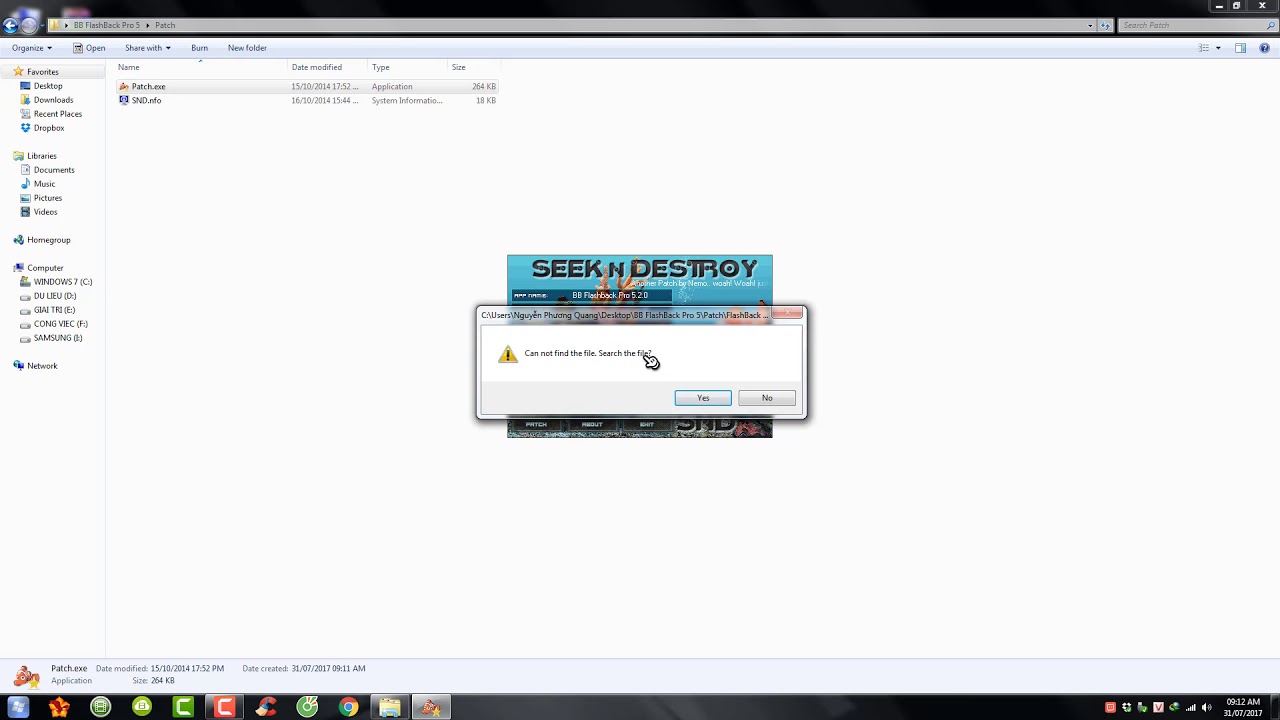The width and height of the screenshot is (1280, 720).
Task: Click the address bar refresh button
Action: pyautogui.click(x=1105, y=25)
